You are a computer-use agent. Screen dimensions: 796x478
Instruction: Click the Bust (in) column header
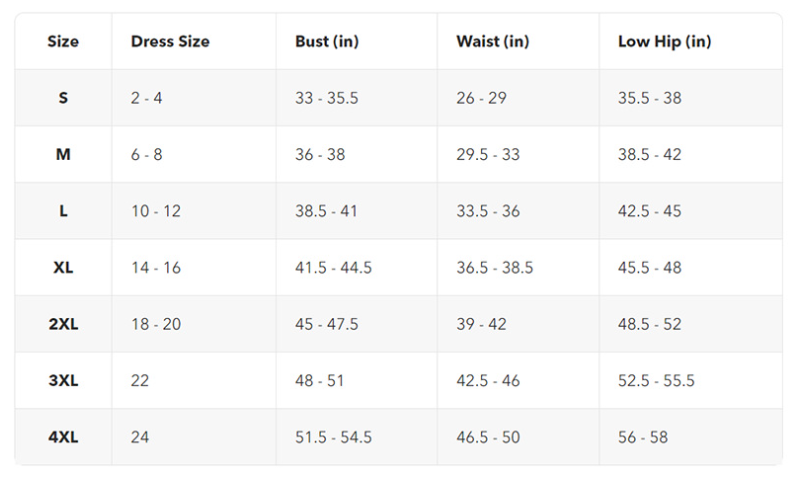[x=327, y=42]
